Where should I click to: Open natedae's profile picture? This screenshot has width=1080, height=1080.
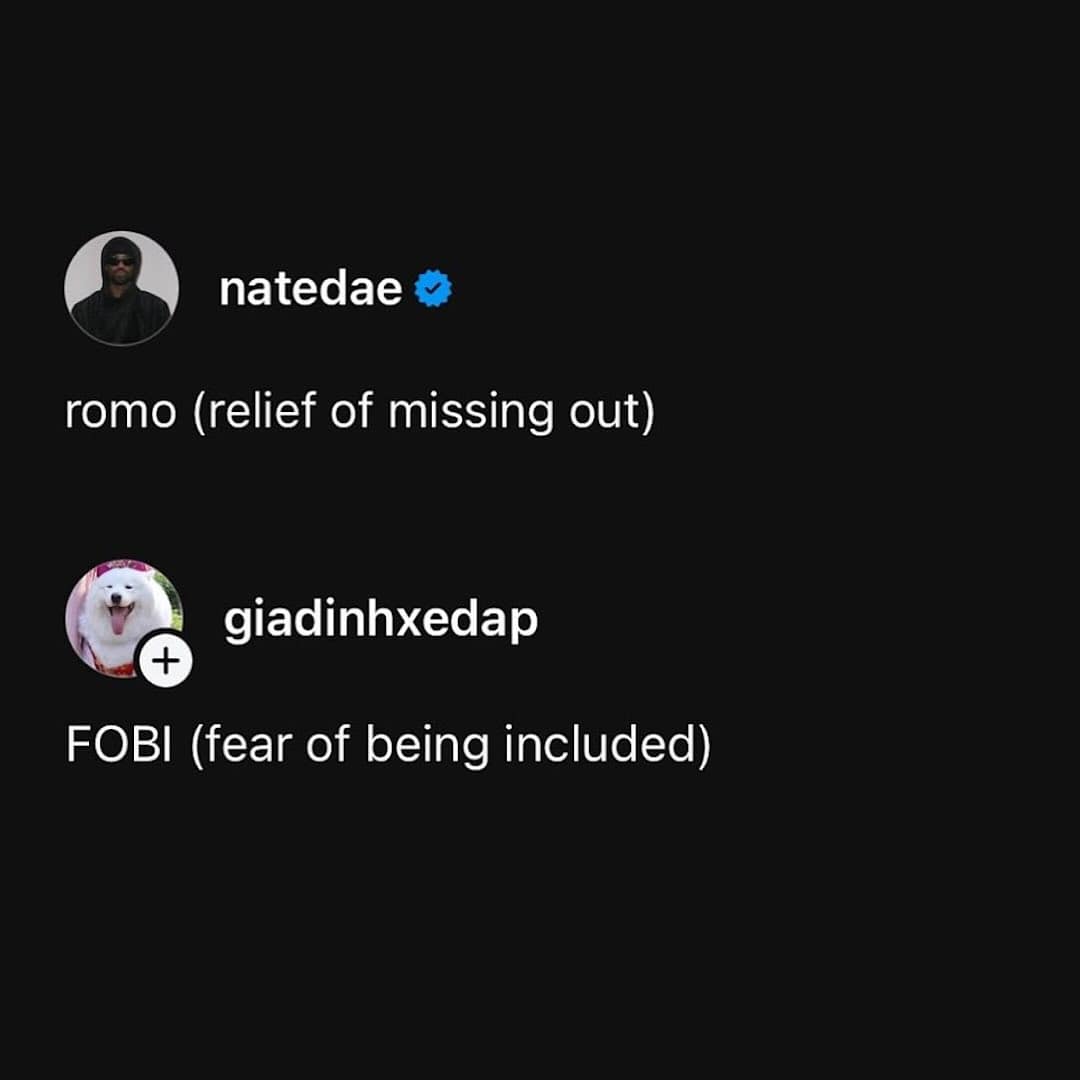(x=122, y=289)
